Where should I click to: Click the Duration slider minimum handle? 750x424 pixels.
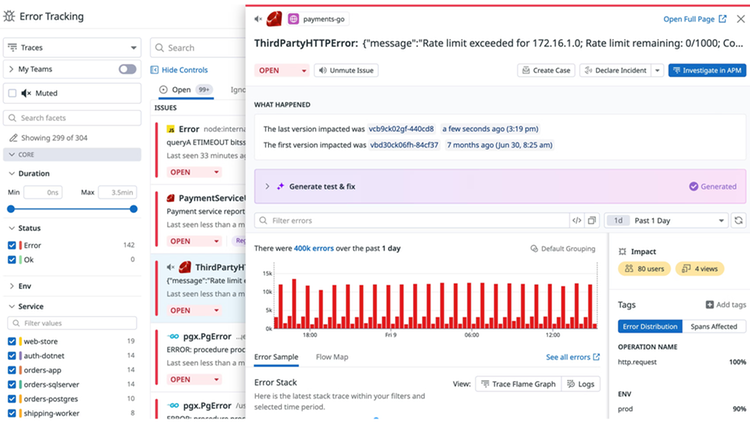(x=11, y=209)
